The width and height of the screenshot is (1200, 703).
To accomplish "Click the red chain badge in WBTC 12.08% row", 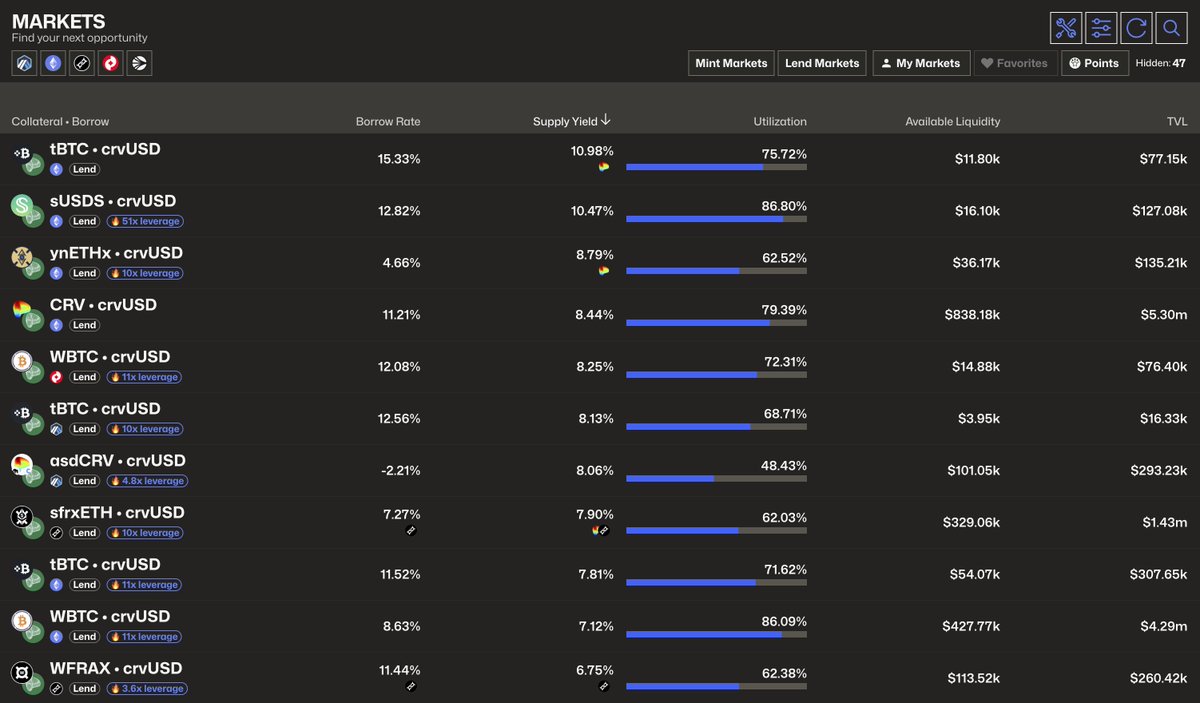I will (56, 377).
